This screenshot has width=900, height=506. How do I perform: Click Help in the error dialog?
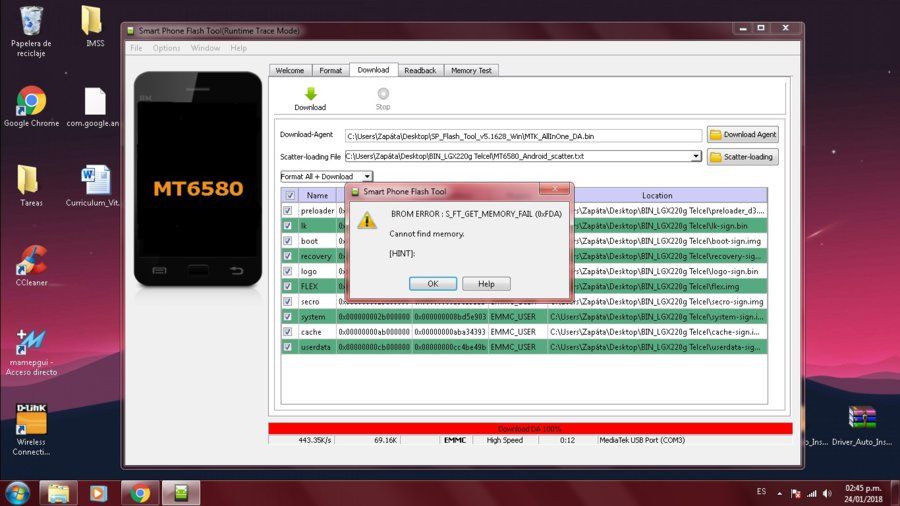click(486, 284)
